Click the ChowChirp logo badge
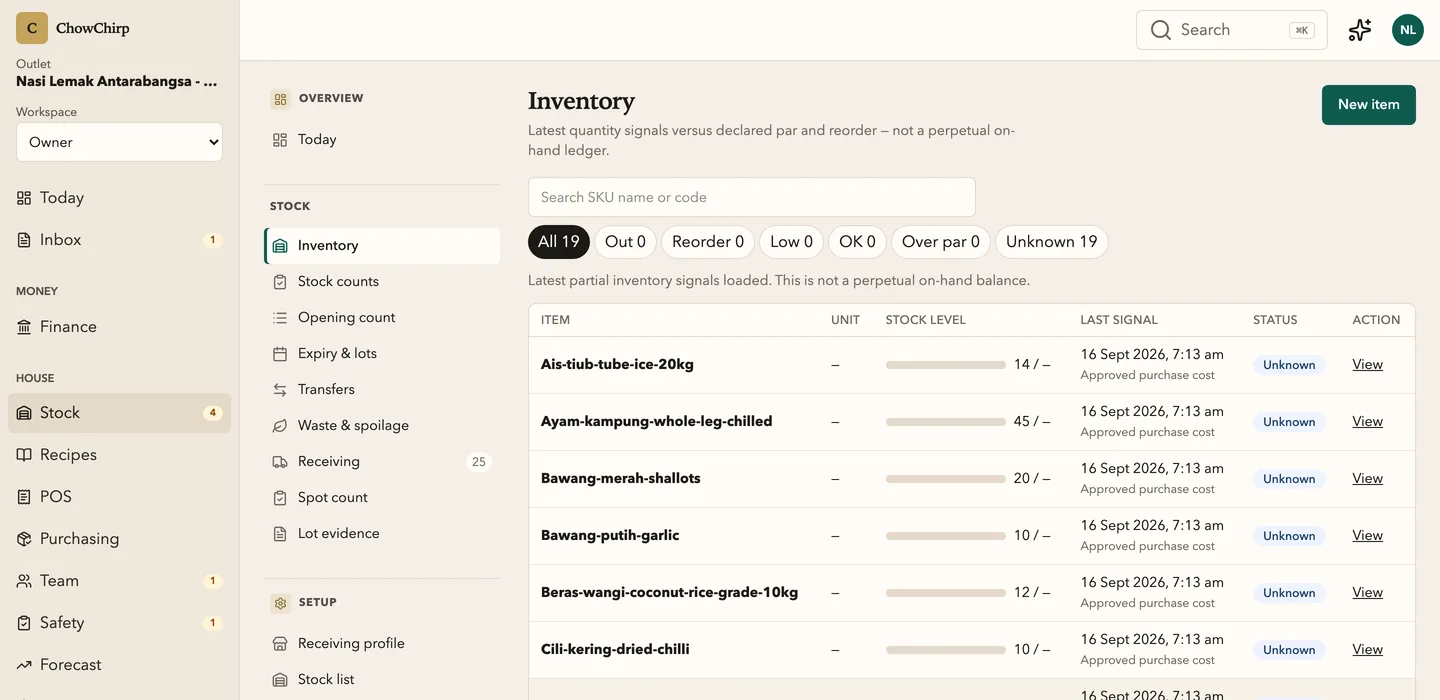Image resolution: width=1440 pixels, height=700 pixels. [32, 28]
